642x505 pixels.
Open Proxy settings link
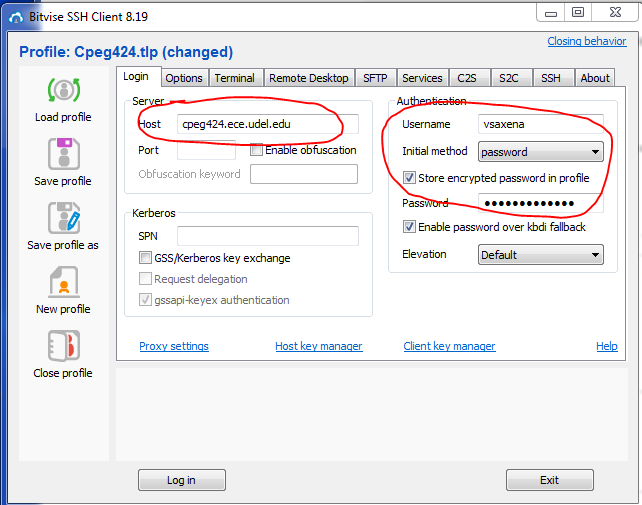coord(174,346)
